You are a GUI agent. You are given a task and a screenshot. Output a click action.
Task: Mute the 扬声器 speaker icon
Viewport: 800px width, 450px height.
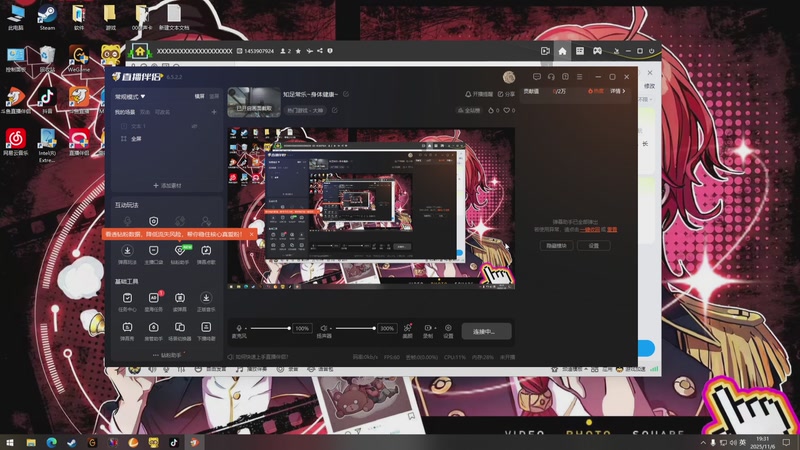(323, 328)
